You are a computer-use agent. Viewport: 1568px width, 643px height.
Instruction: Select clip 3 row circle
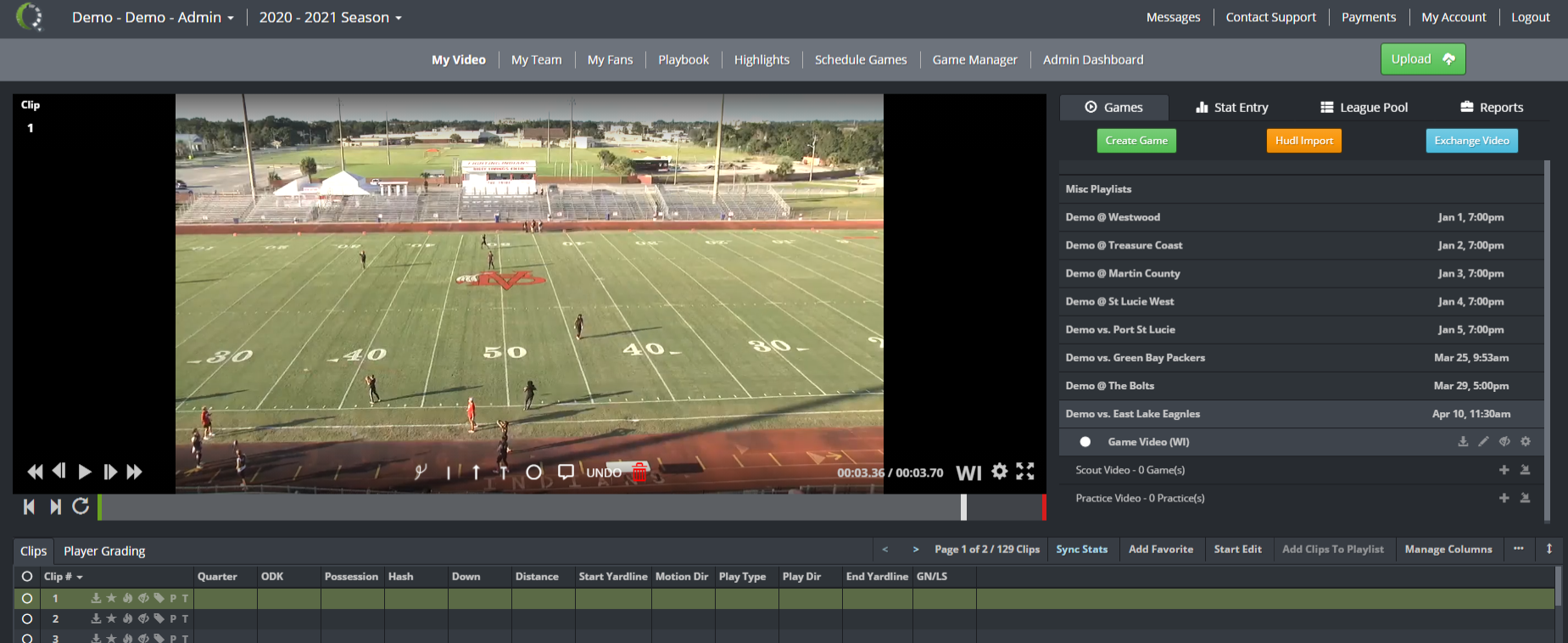coord(27,638)
